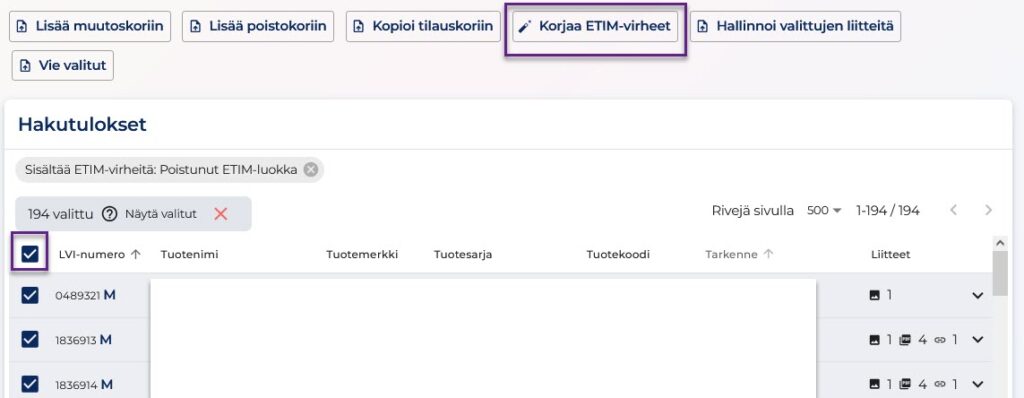This screenshot has width=1024, height=398.
Task: Remove the Poistunut ETIM-luokka filter chip
Action: tap(311, 170)
